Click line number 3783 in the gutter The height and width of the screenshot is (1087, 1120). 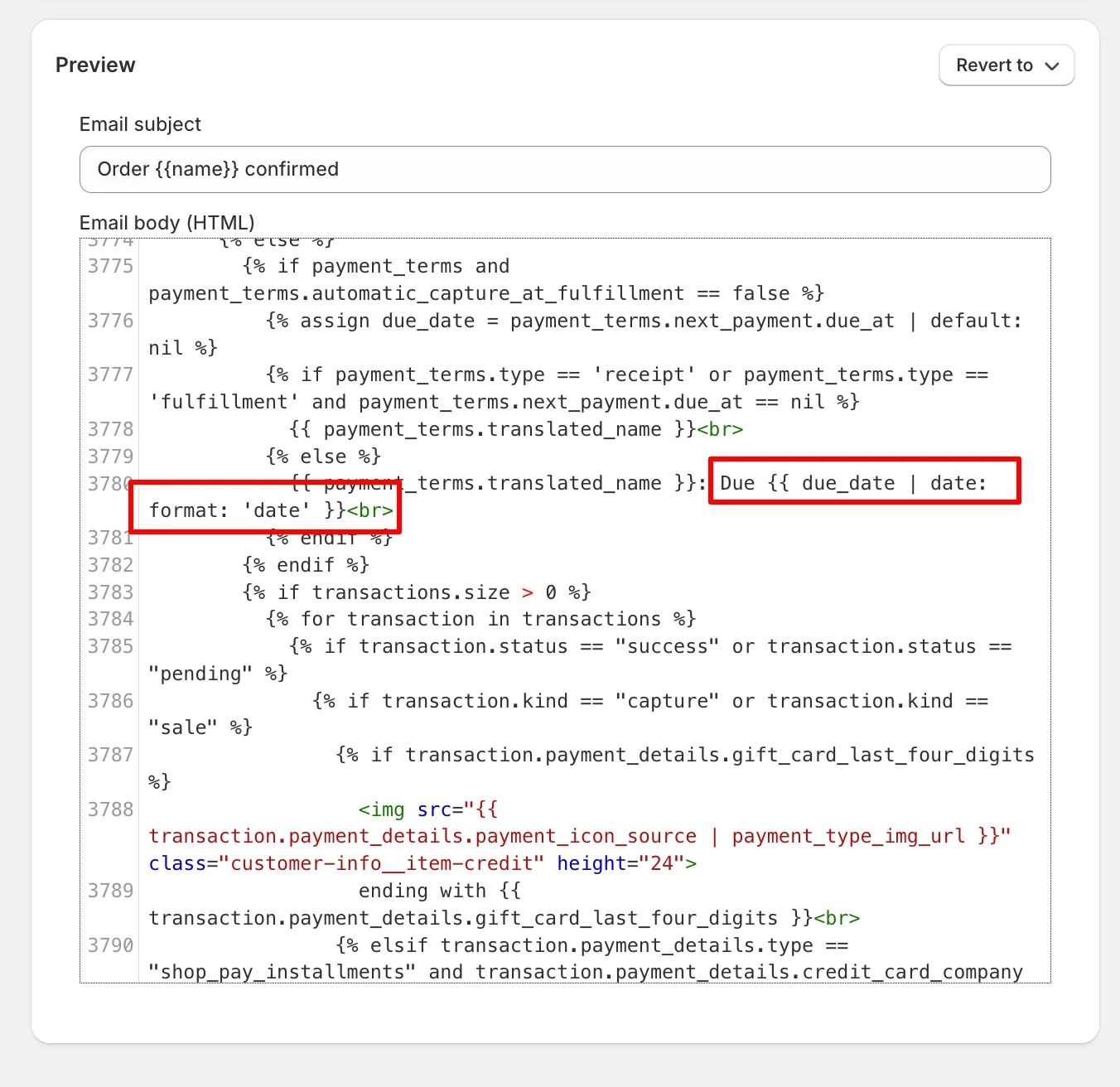click(x=111, y=592)
